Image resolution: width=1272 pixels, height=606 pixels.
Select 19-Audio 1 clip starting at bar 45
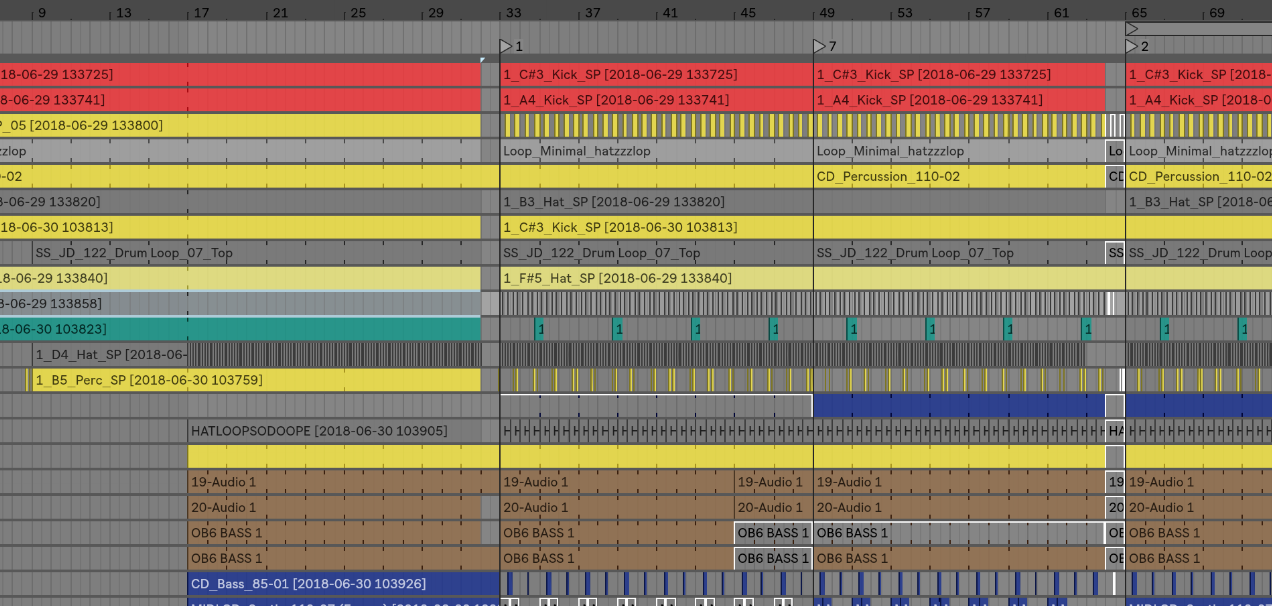(x=774, y=482)
